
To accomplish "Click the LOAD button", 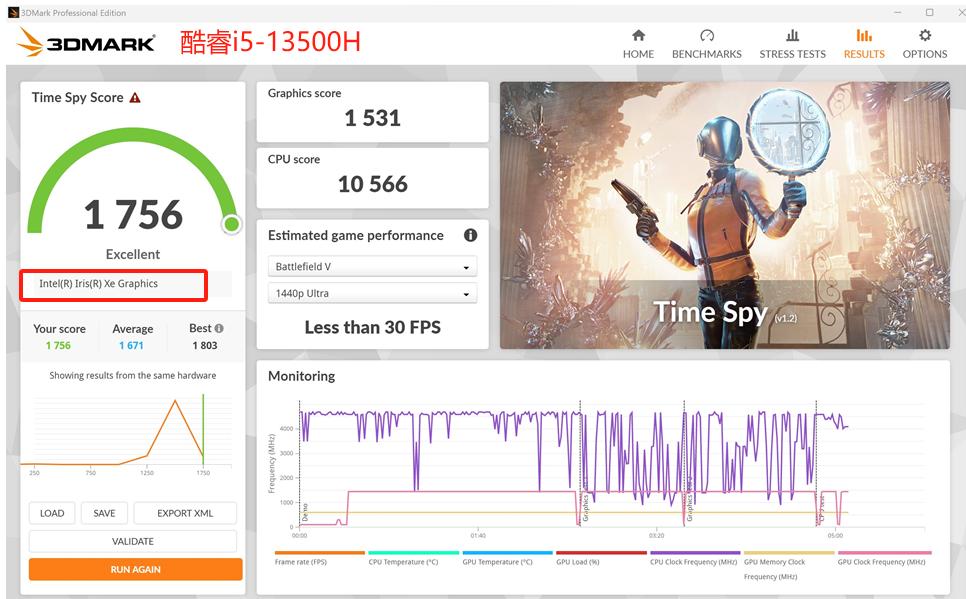I will point(52,513).
